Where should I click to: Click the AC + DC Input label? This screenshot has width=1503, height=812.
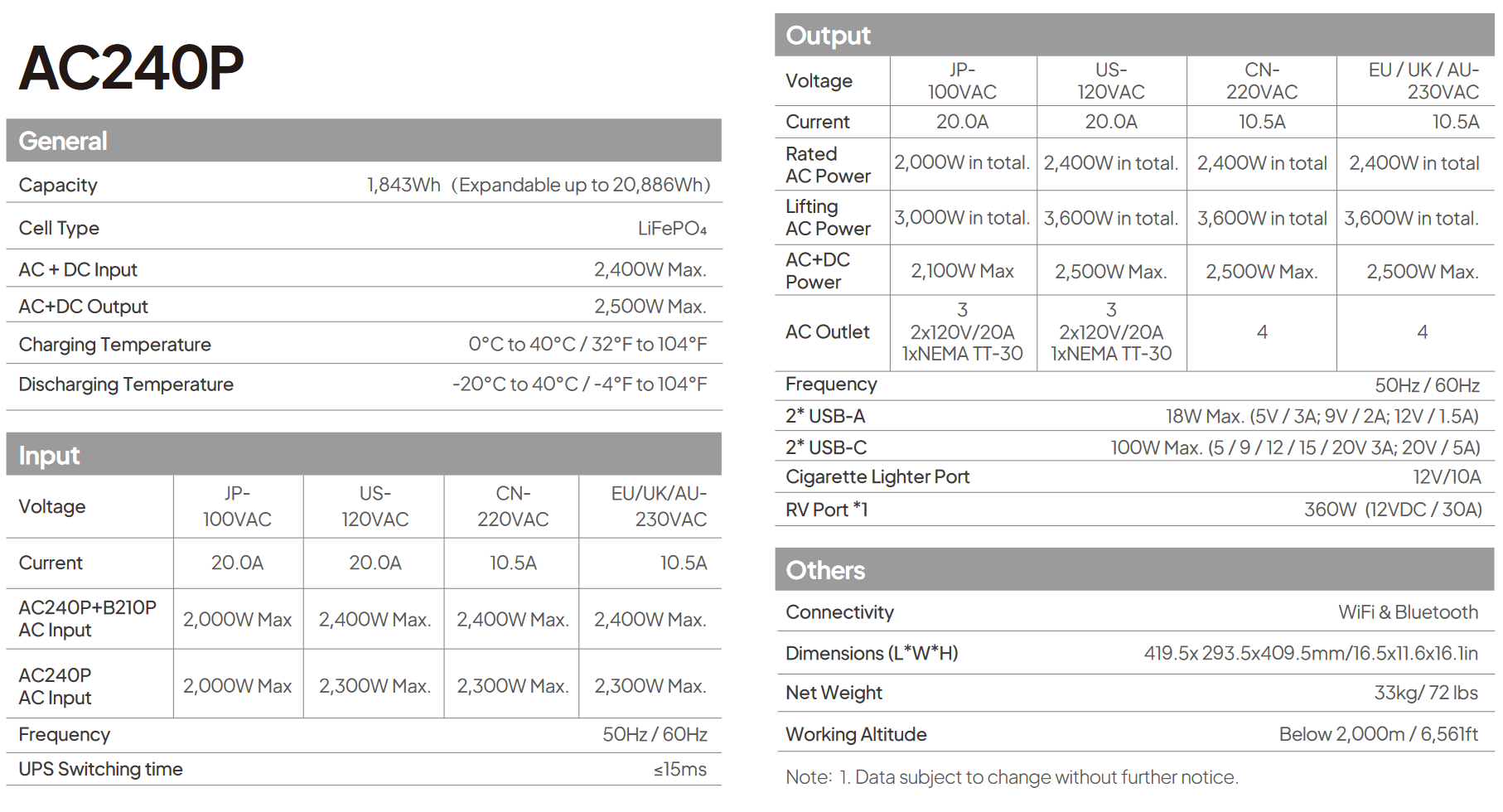tap(78, 269)
